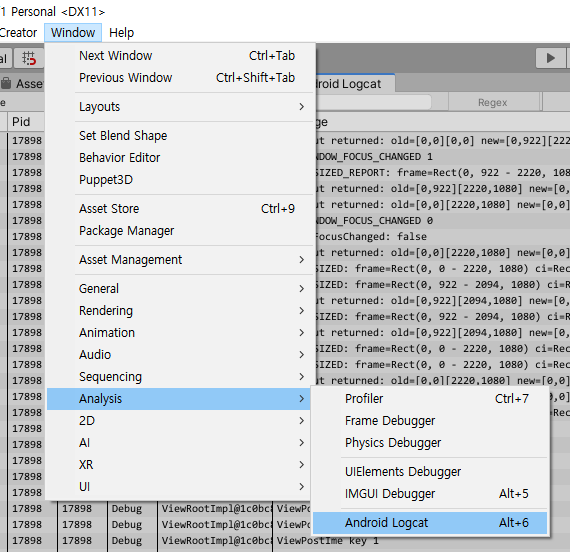Image resolution: width=570 pixels, height=552 pixels.
Task: Expand the General submenu
Action: (x=180, y=289)
